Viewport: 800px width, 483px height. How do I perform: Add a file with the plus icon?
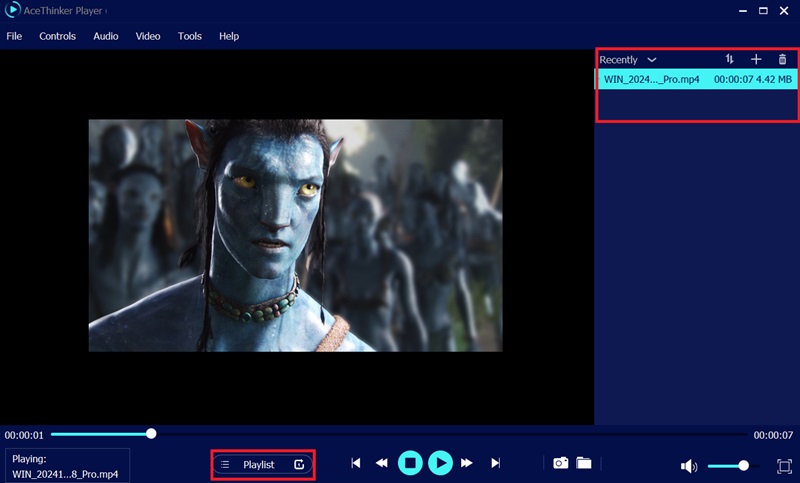point(756,59)
